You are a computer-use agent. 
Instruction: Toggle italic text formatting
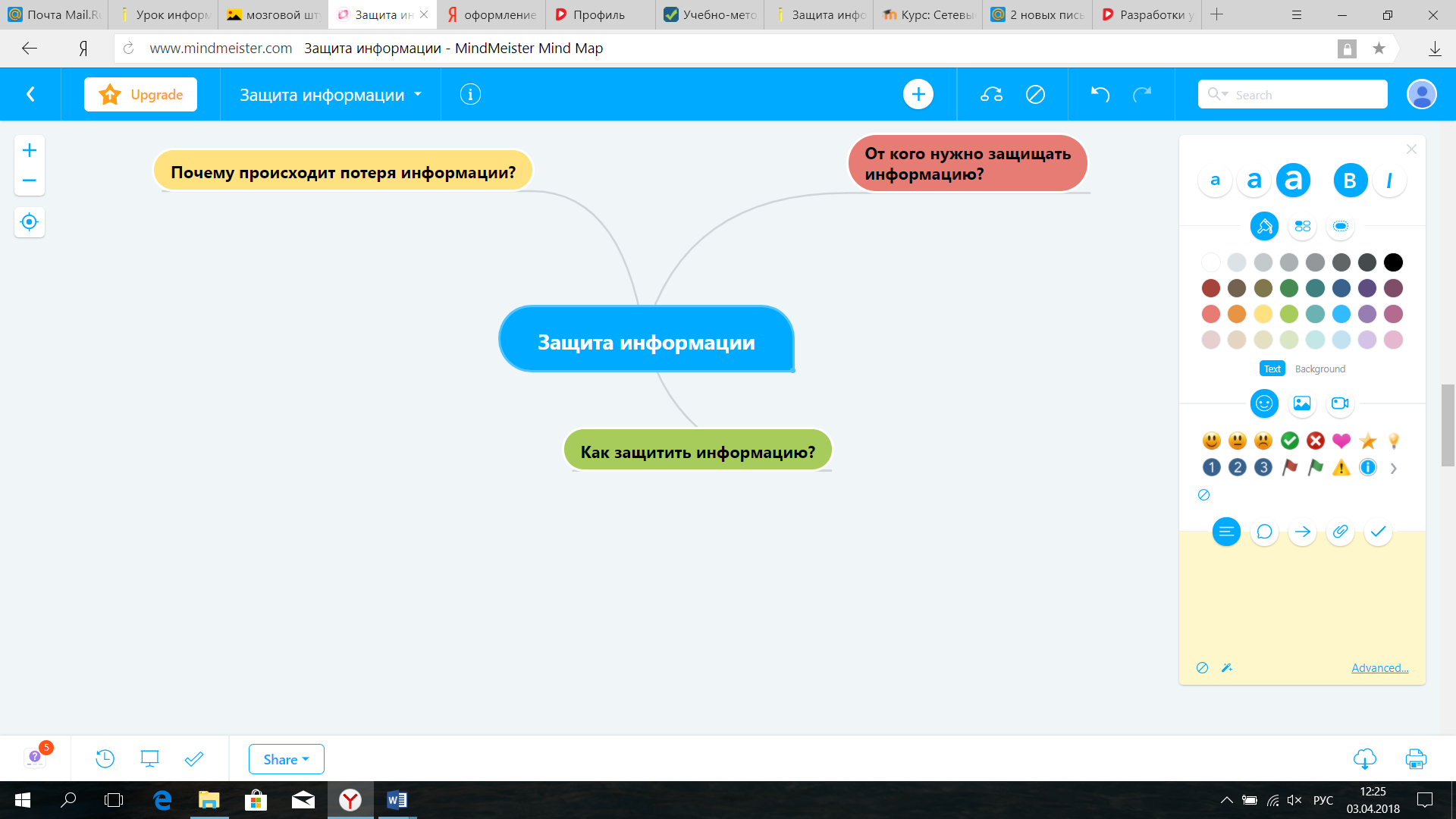pos(1389,180)
